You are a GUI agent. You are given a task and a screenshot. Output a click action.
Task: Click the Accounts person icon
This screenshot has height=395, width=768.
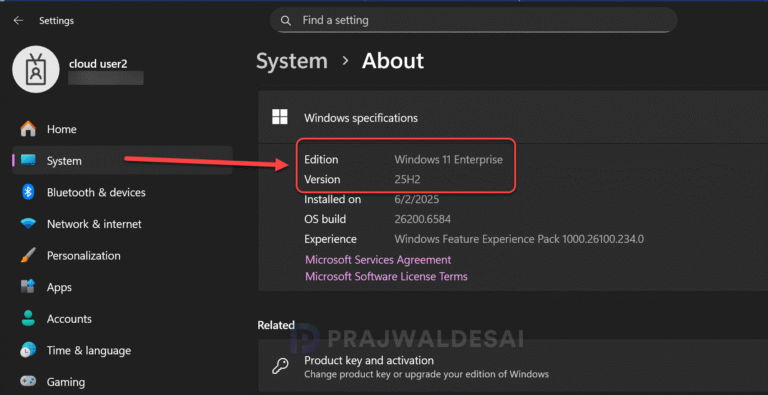[28, 319]
